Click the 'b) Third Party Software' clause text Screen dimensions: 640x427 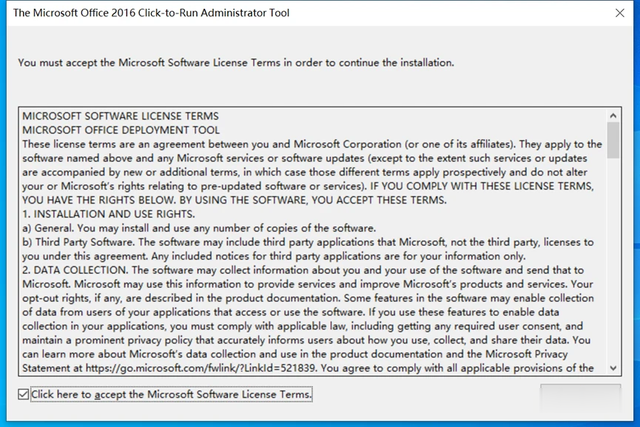pyautogui.click(x=308, y=249)
